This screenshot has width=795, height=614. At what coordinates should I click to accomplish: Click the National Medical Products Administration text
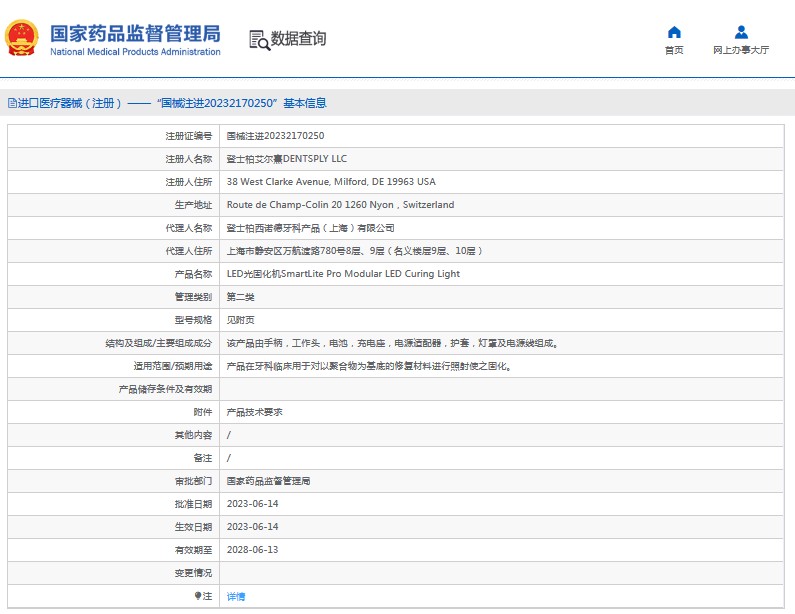[x=135, y=52]
